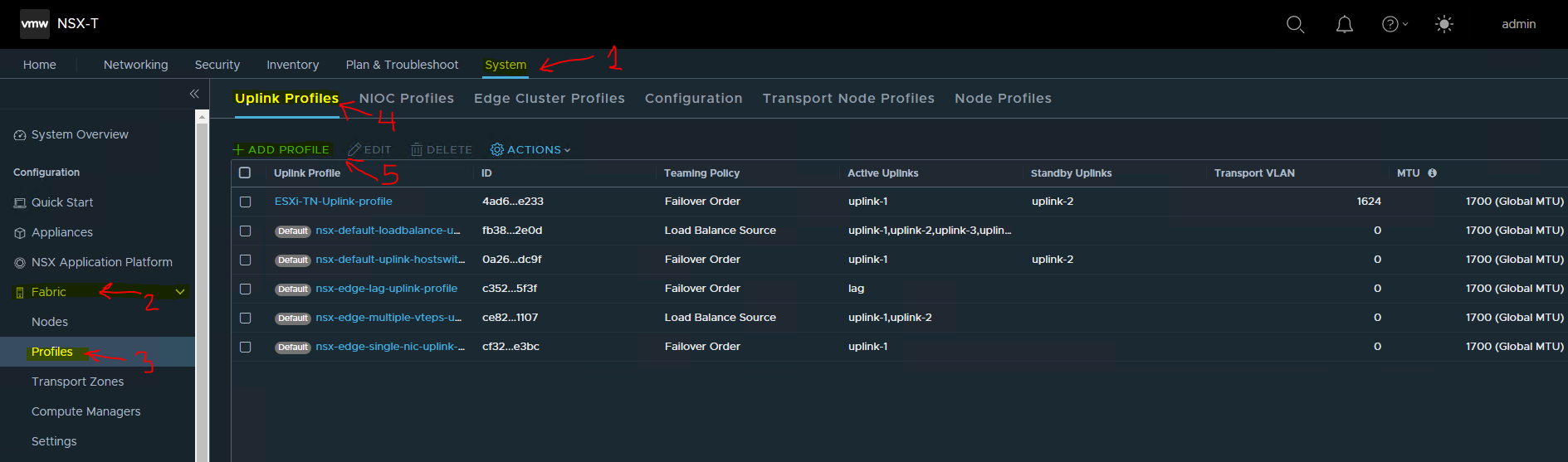Viewport: 1568px width, 462px height.
Task: Check the nsx-edge-single-nic-uplink row checkbox
Action: pyautogui.click(x=245, y=347)
